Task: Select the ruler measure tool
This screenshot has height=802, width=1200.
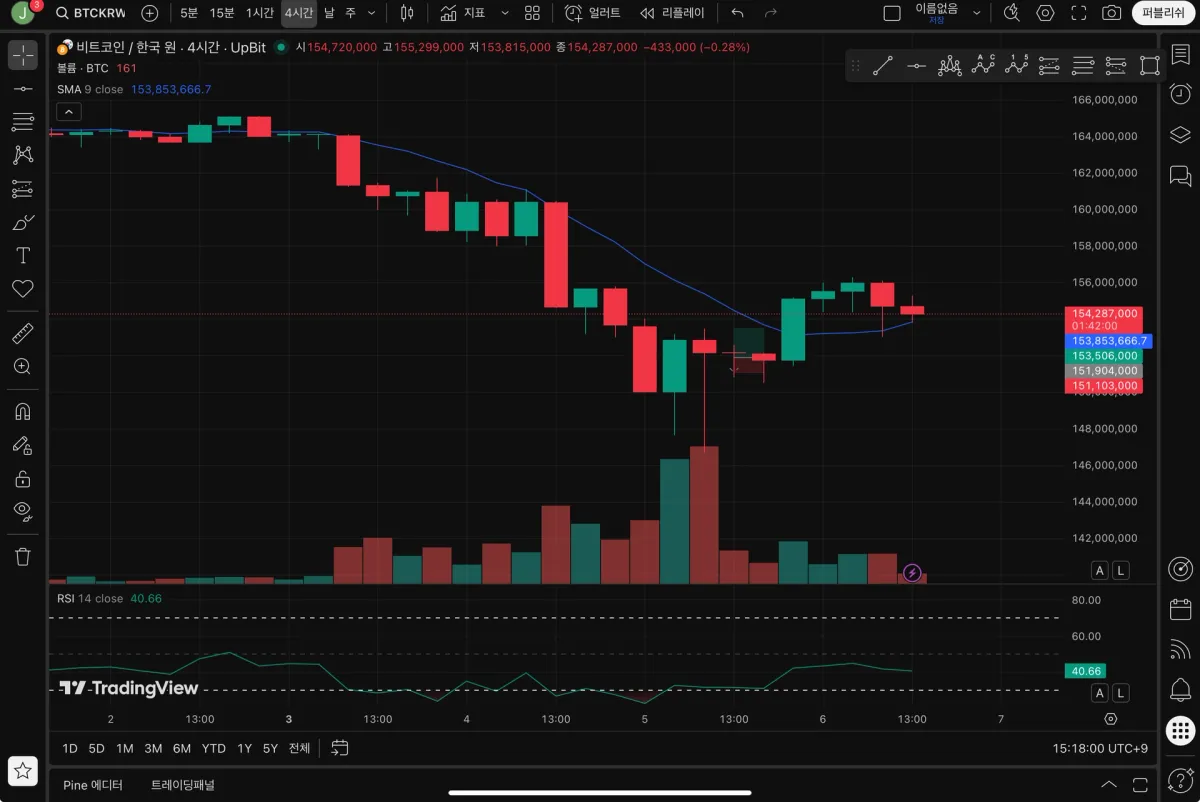Action: [23, 333]
